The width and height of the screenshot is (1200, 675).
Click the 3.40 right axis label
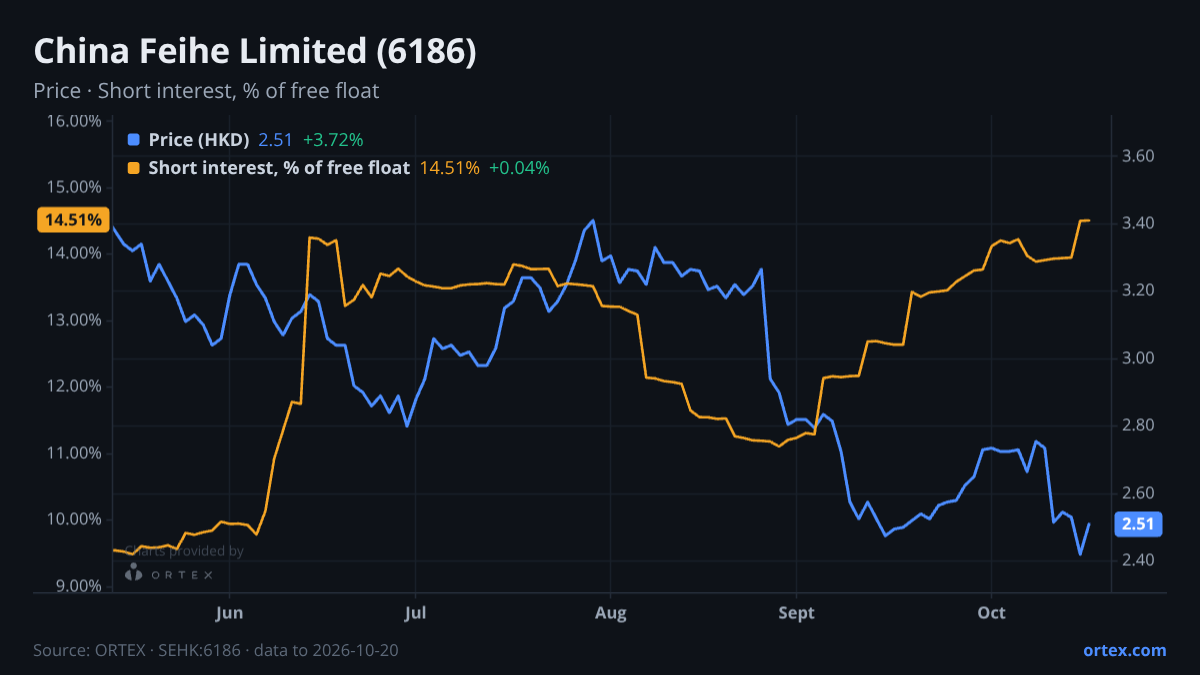pyautogui.click(x=1139, y=223)
